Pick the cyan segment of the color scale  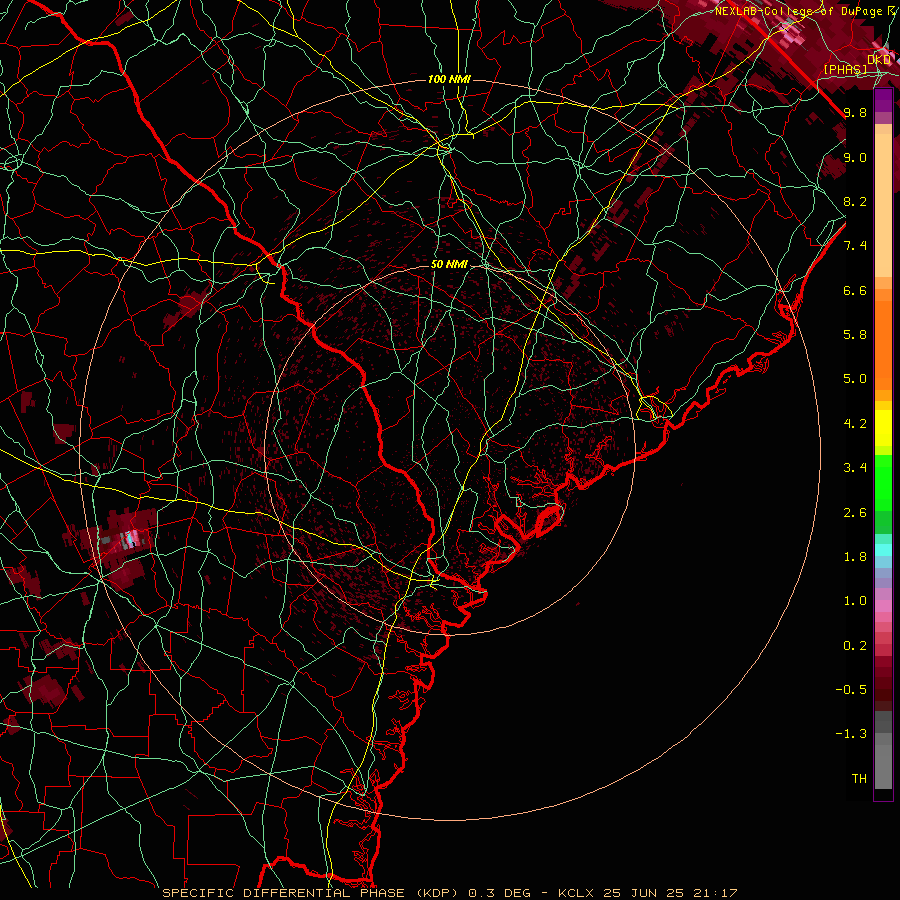[x=883, y=550]
